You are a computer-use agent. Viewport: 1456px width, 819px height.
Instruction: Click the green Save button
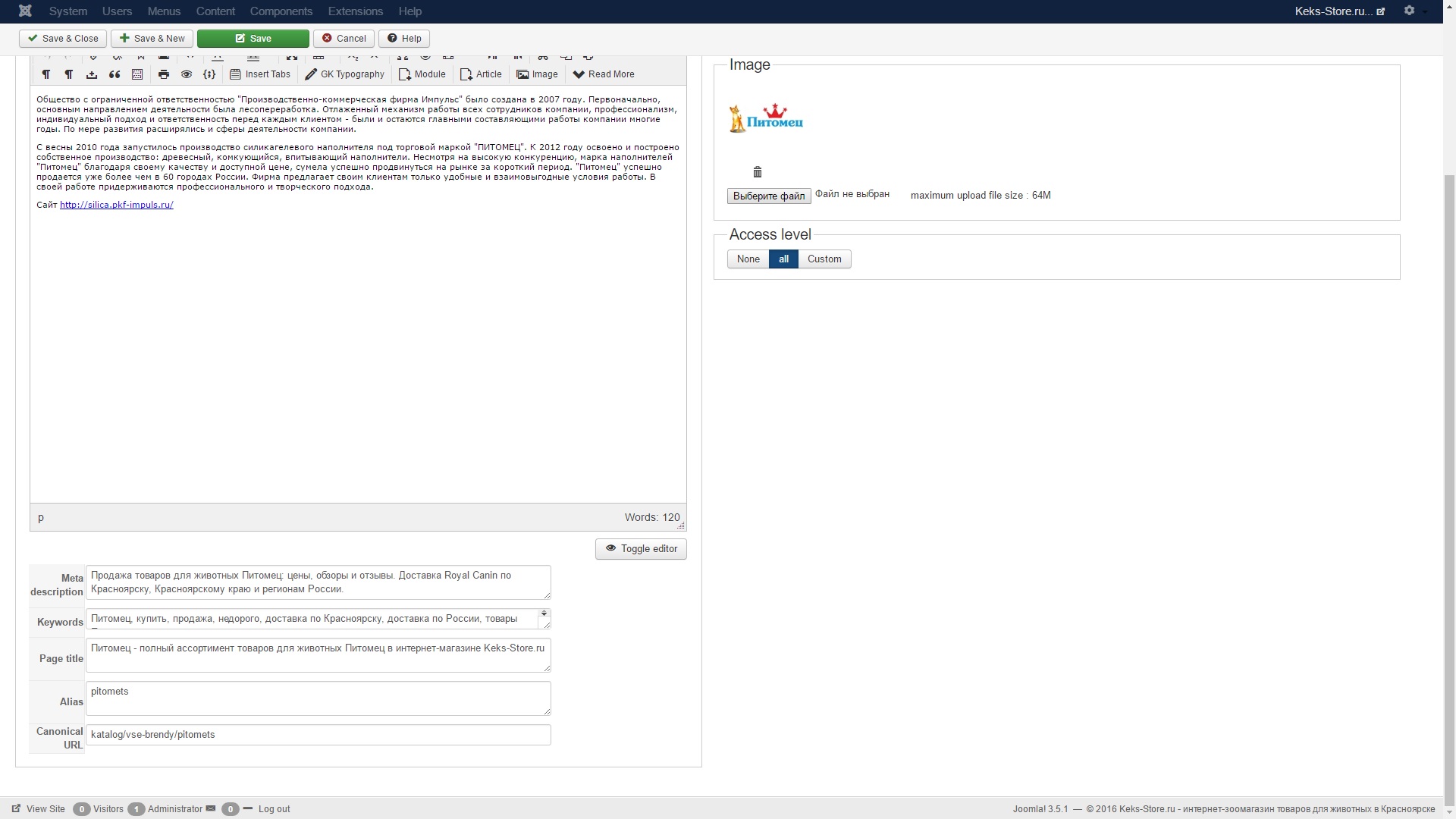click(x=253, y=39)
